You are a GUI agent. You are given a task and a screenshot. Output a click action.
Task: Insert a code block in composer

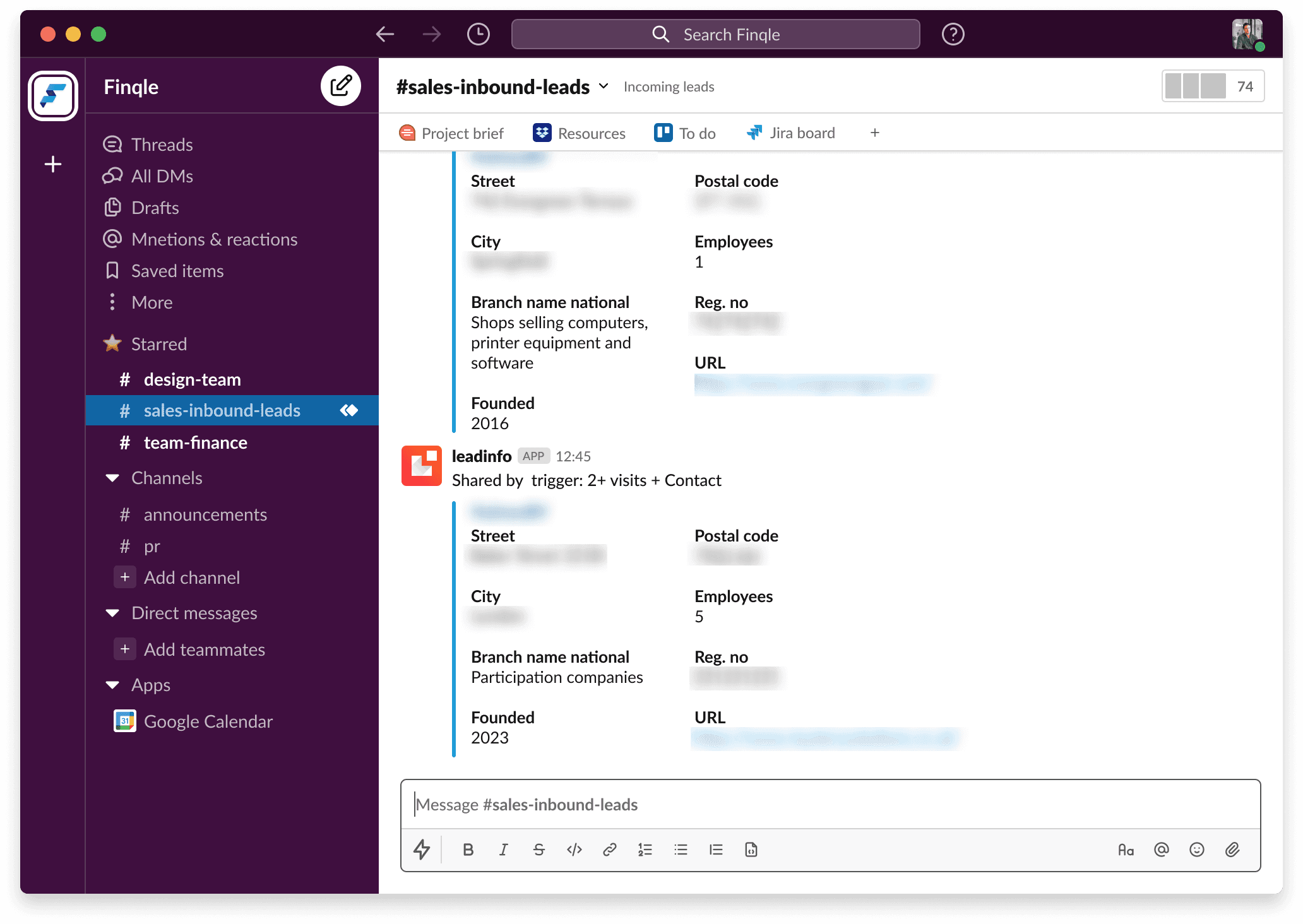tap(751, 850)
